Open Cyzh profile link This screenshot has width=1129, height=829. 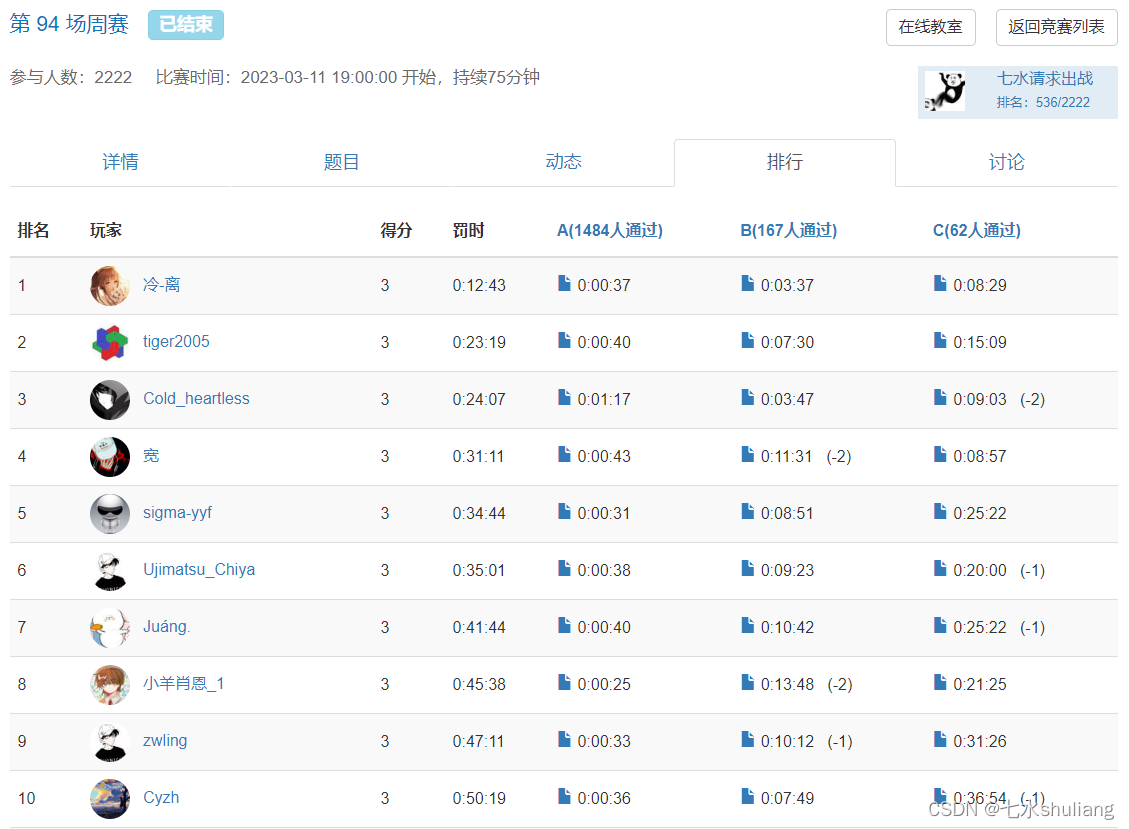tap(161, 797)
